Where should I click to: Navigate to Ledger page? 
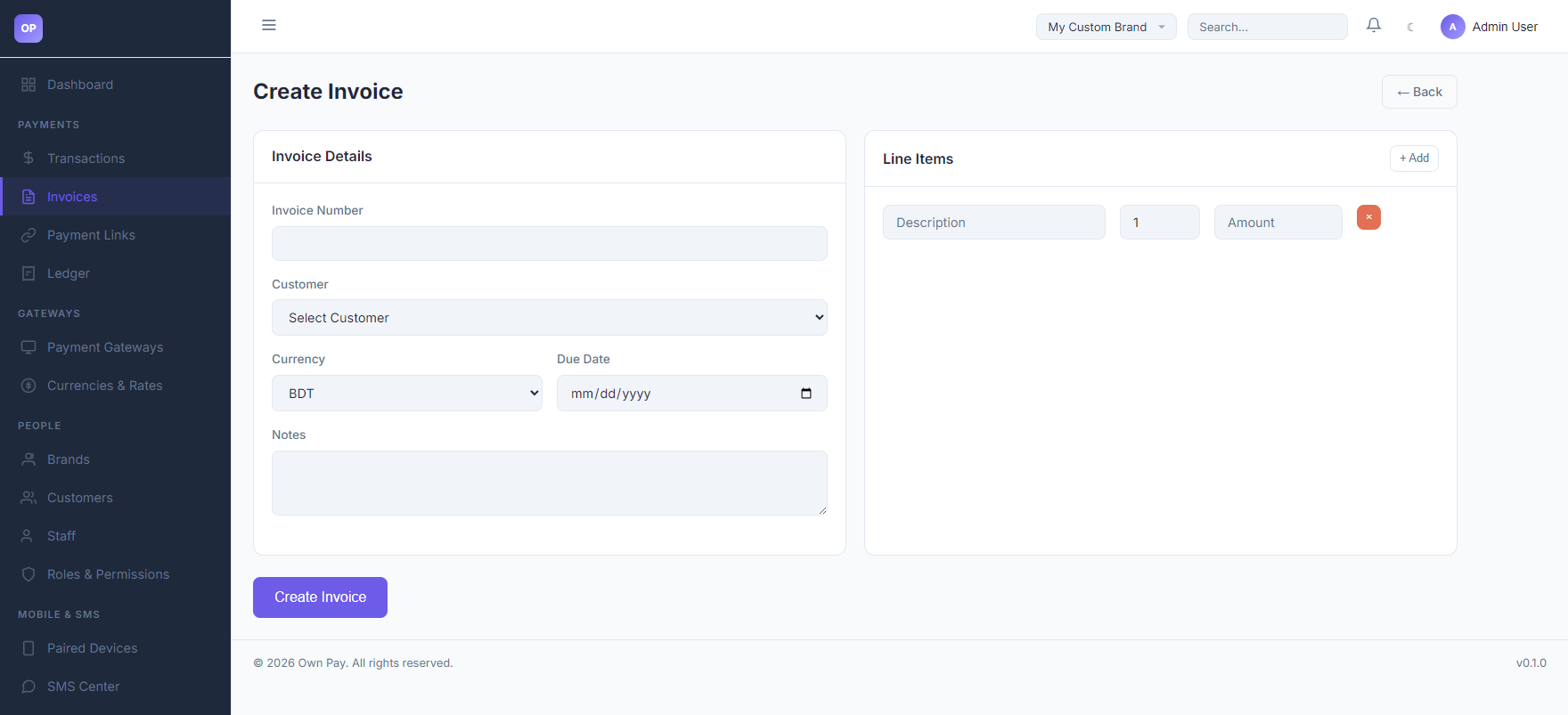point(116,273)
